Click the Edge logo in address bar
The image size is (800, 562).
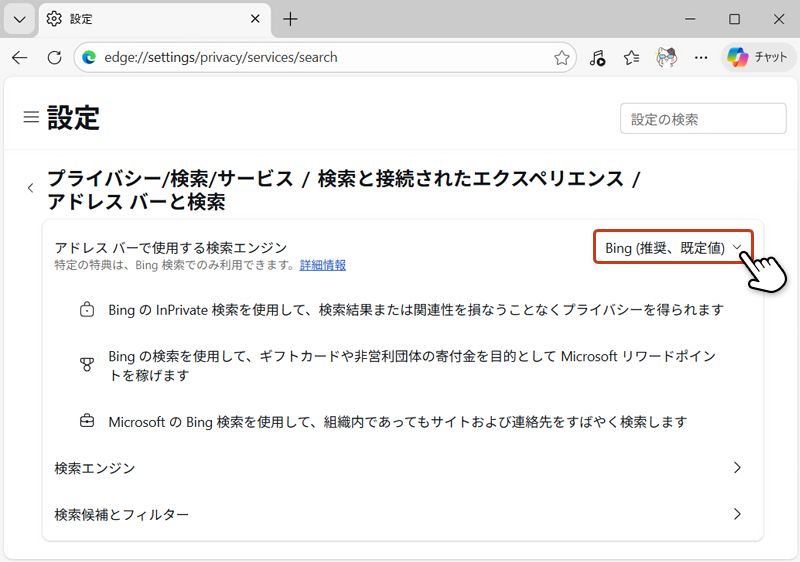(x=89, y=58)
